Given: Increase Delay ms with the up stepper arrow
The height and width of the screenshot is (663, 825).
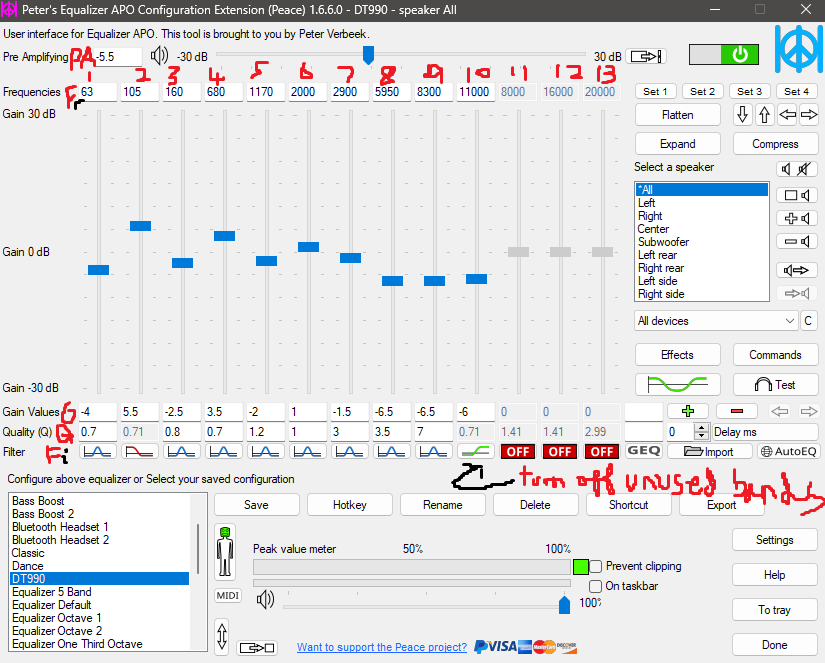Looking at the screenshot, I should [x=701, y=427].
